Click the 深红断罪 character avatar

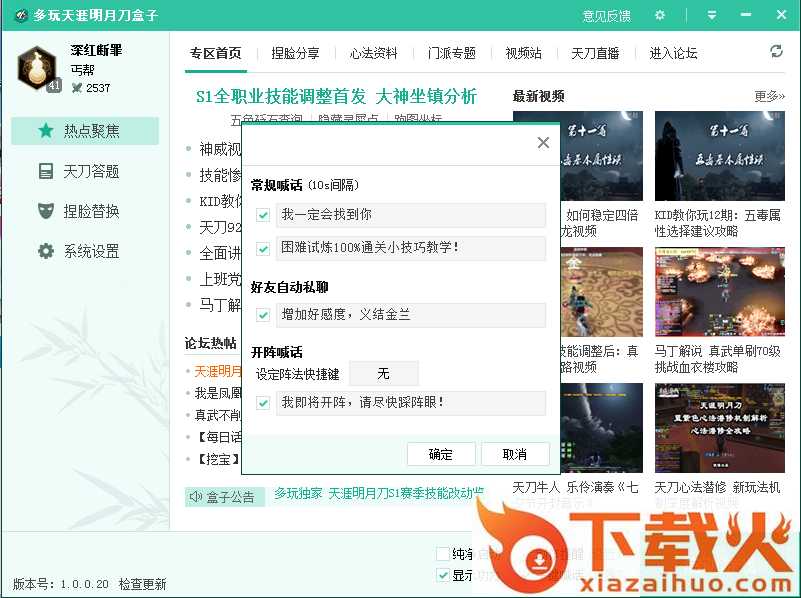[37, 67]
